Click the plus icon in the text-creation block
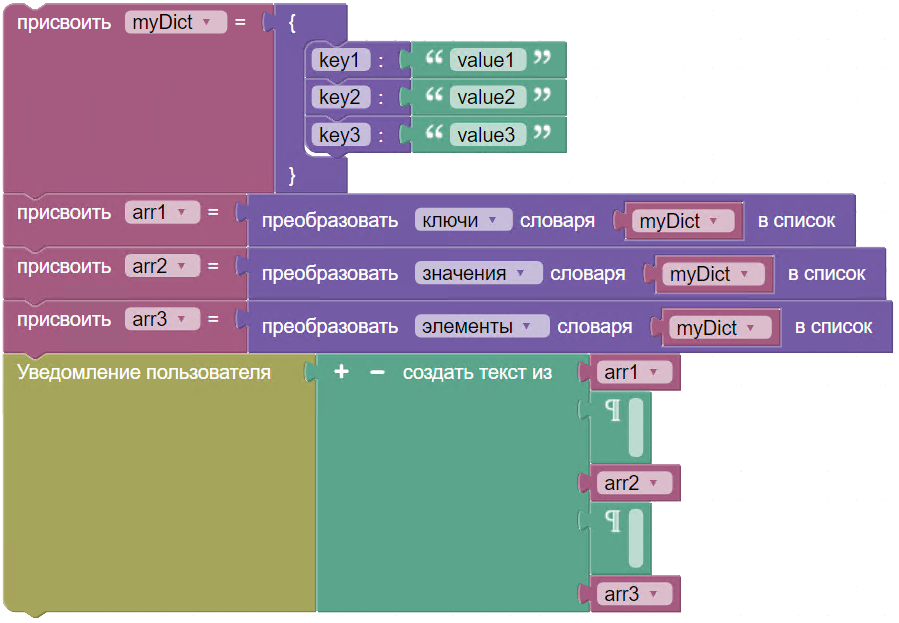 [341, 371]
